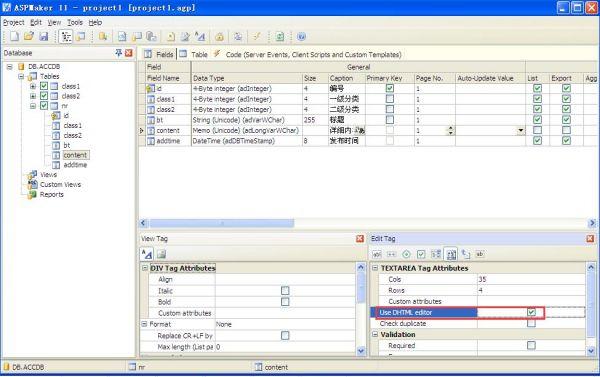
Task: Select the addtime field in the tree
Action: tap(75, 165)
